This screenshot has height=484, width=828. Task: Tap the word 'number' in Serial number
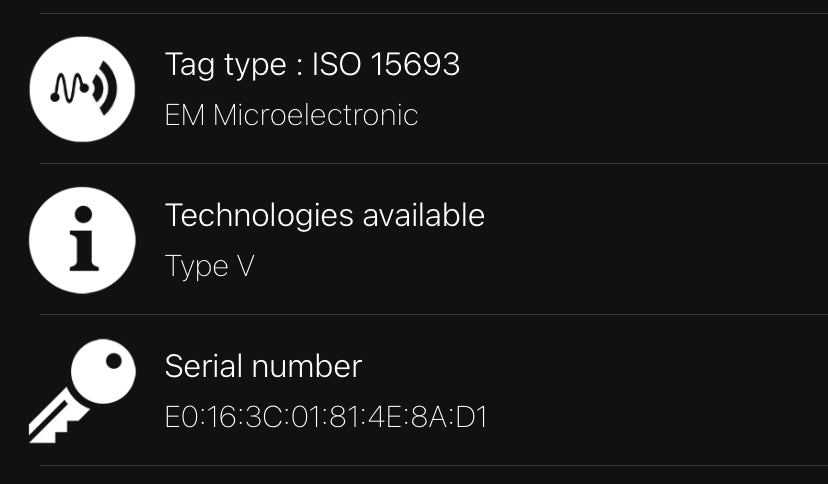tap(307, 366)
